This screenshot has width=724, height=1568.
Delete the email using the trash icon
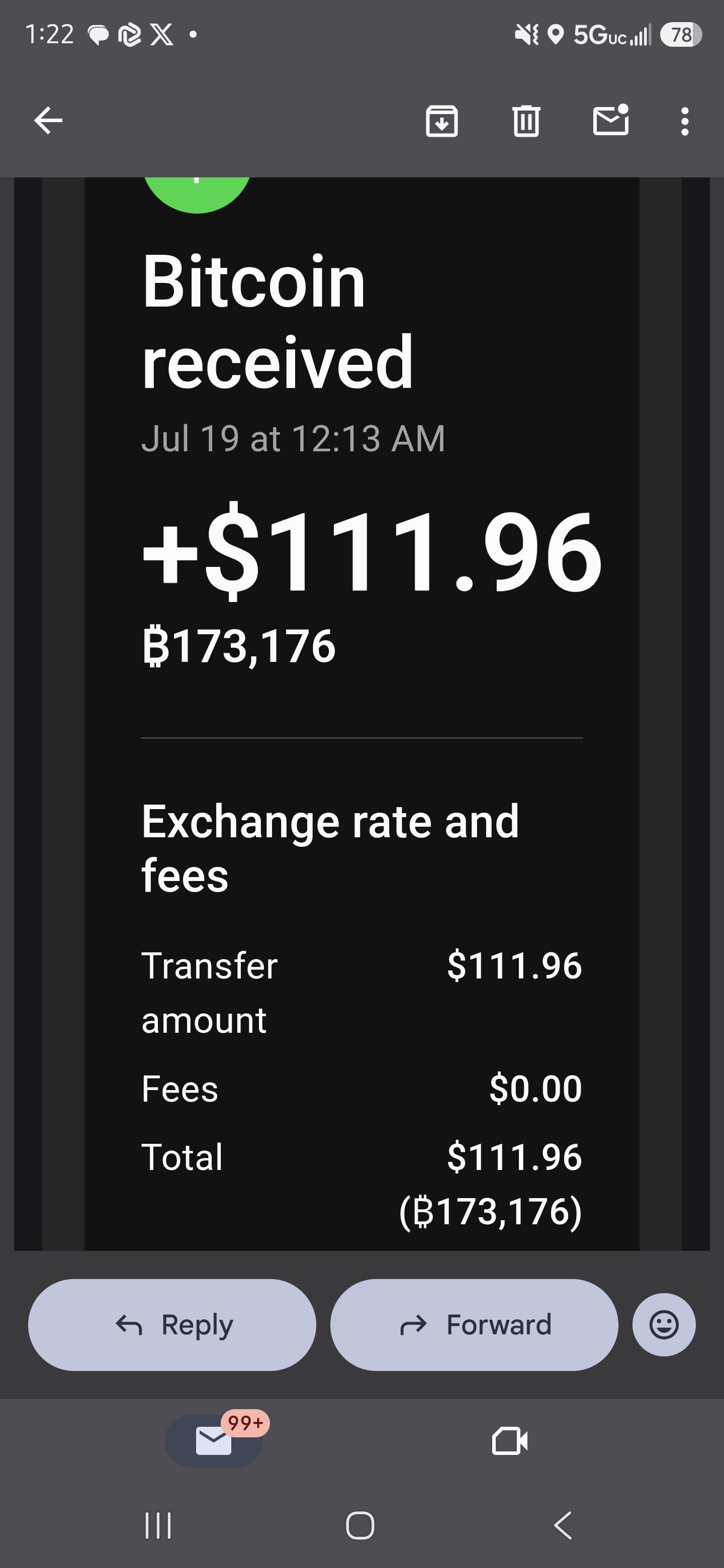pyautogui.click(x=526, y=121)
